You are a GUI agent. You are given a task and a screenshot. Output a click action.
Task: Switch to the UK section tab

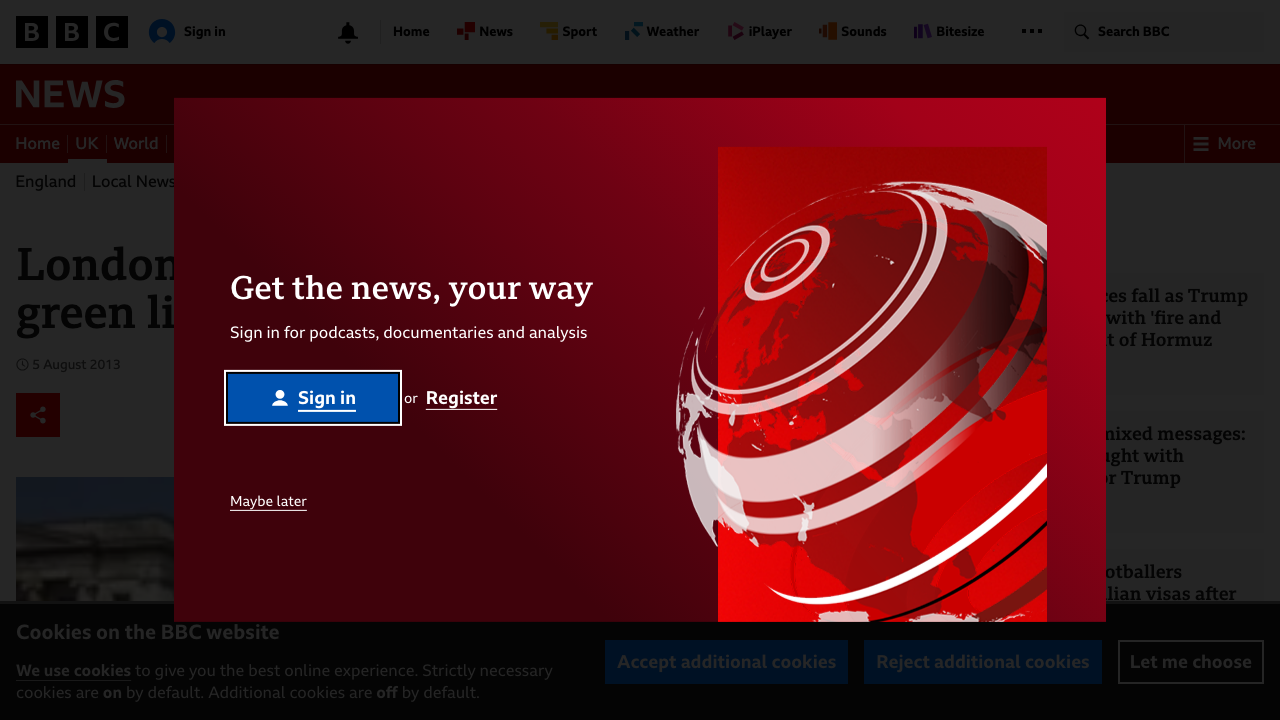[86, 143]
